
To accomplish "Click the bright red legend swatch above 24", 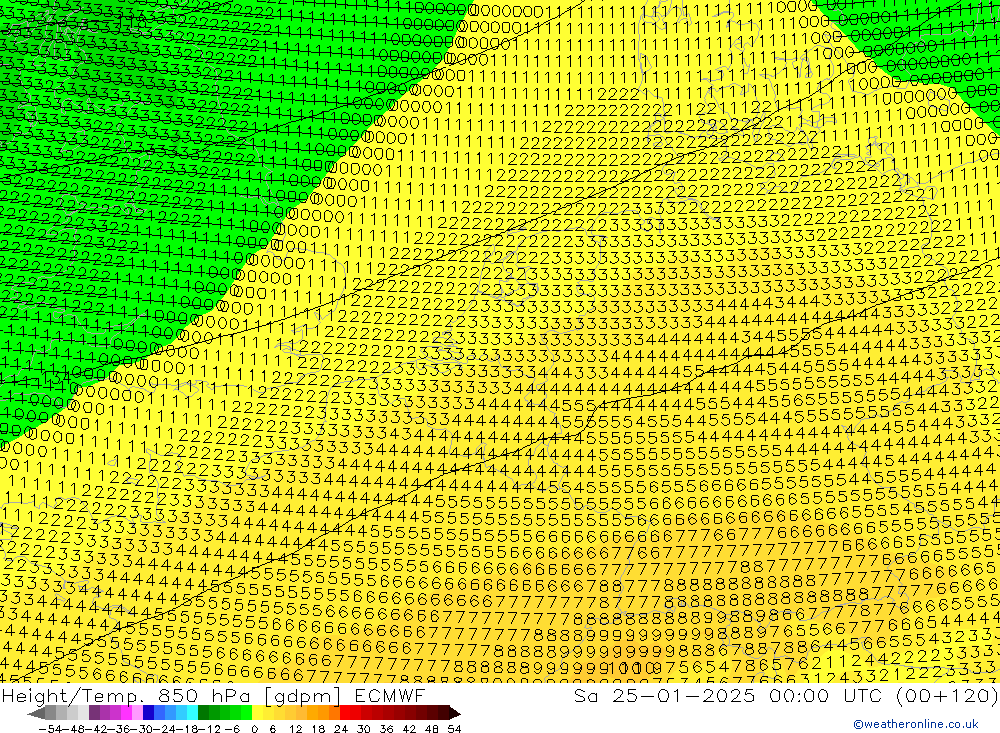I will click(345, 713).
